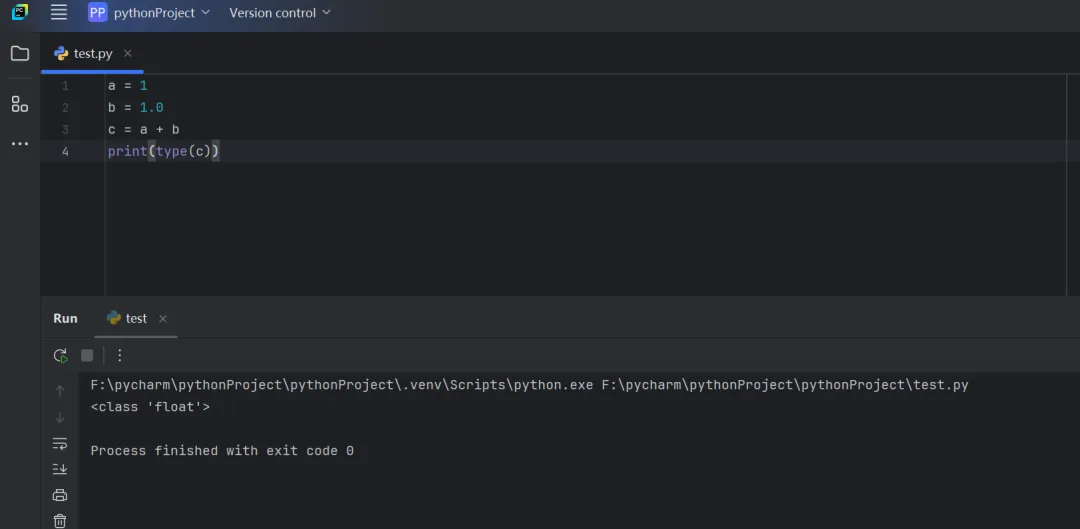Select the test.py editor tab
The image size is (1080, 529).
(x=92, y=54)
